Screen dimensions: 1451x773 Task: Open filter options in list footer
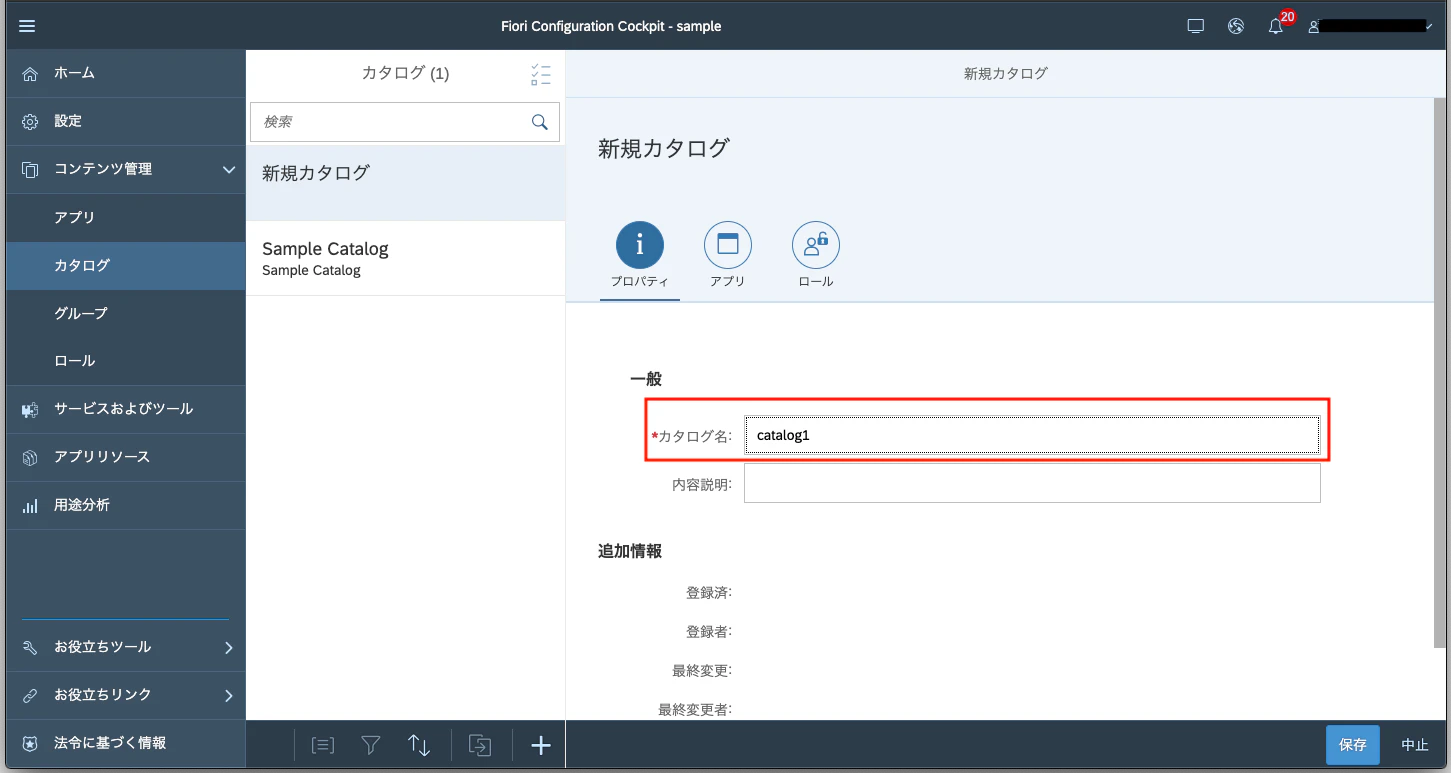tap(371, 745)
